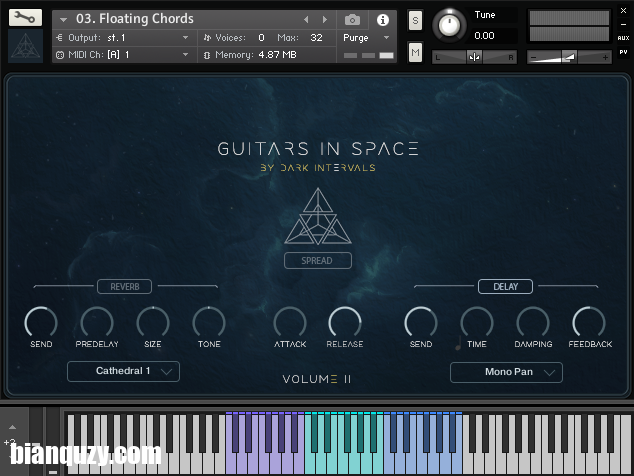Adjust the output volume slider
This screenshot has height=476, width=634.
[x=569, y=57]
